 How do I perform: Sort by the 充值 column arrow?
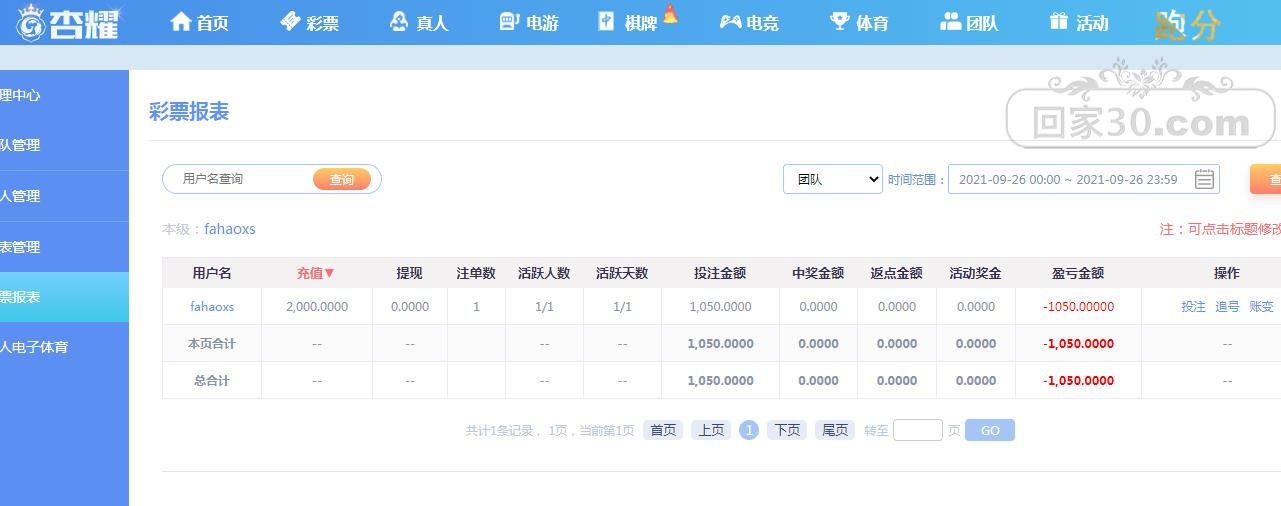pyautogui.click(x=329, y=273)
